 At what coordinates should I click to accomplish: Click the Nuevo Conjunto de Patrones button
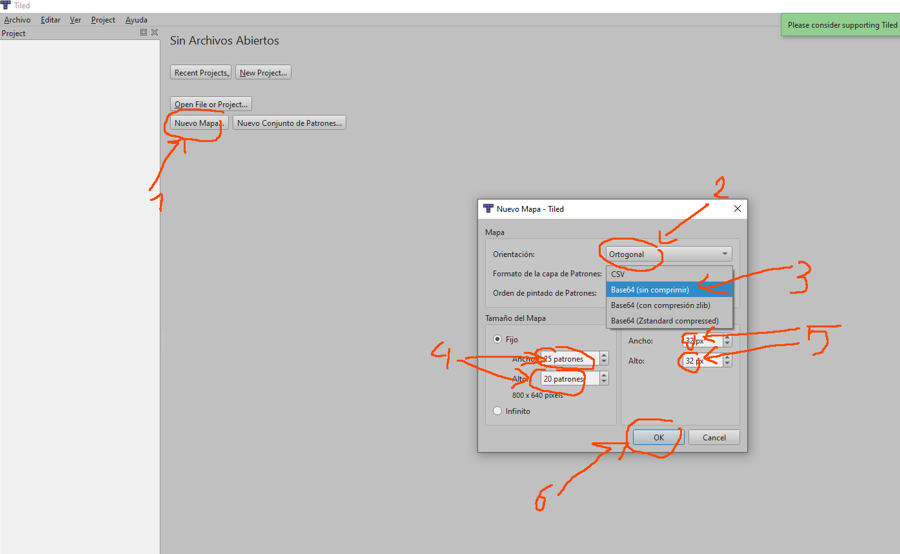pyautogui.click(x=289, y=123)
